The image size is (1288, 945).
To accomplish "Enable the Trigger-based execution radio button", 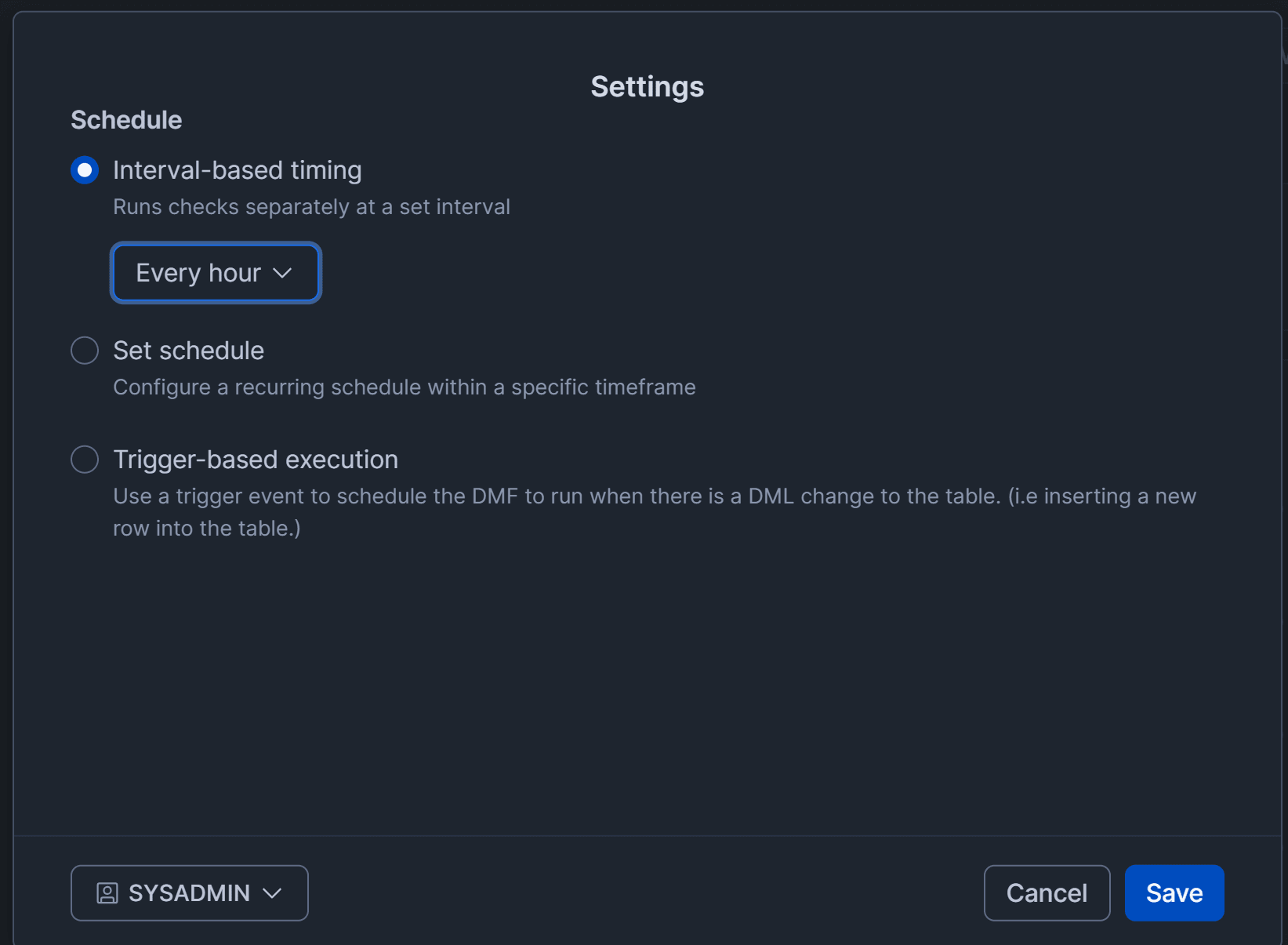I will point(85,460).
